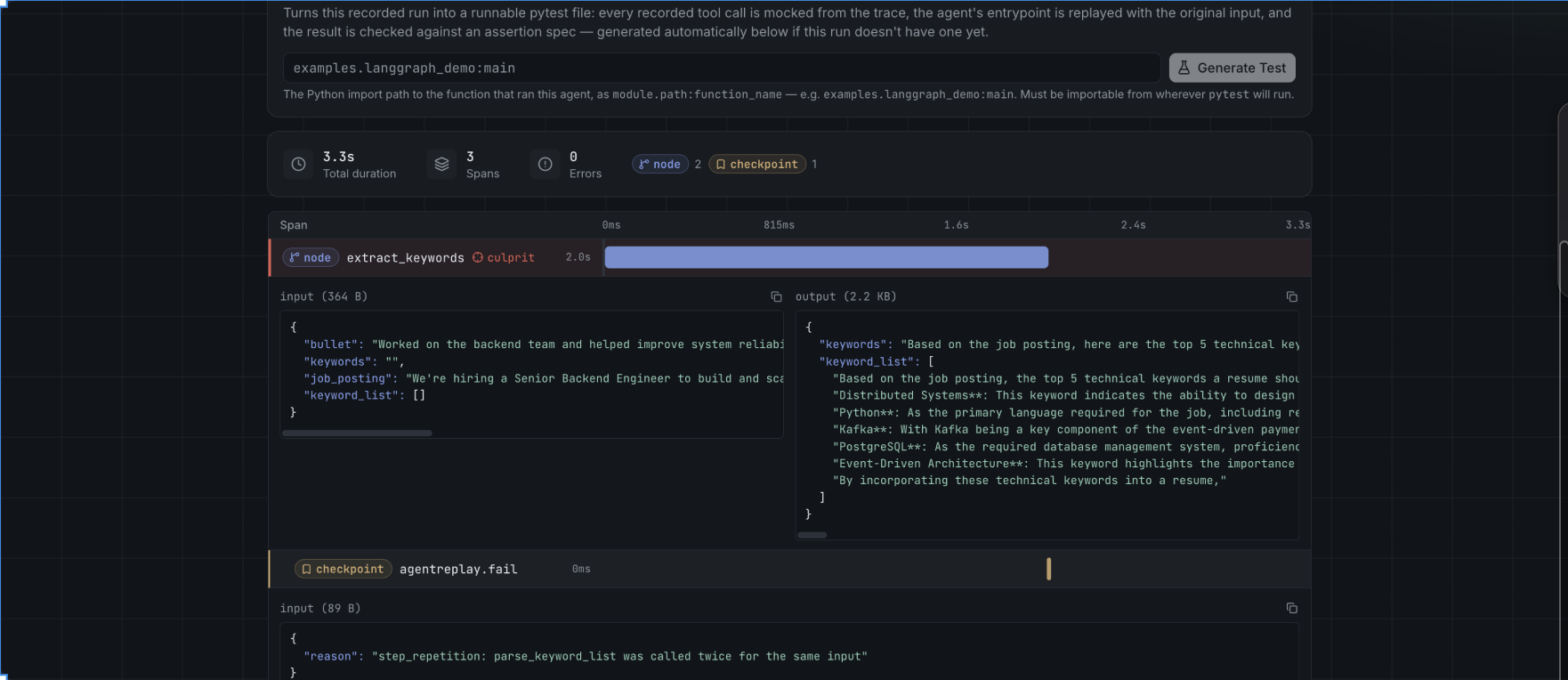Click the "Kafka**" line in output JSON

[1064, 429]
